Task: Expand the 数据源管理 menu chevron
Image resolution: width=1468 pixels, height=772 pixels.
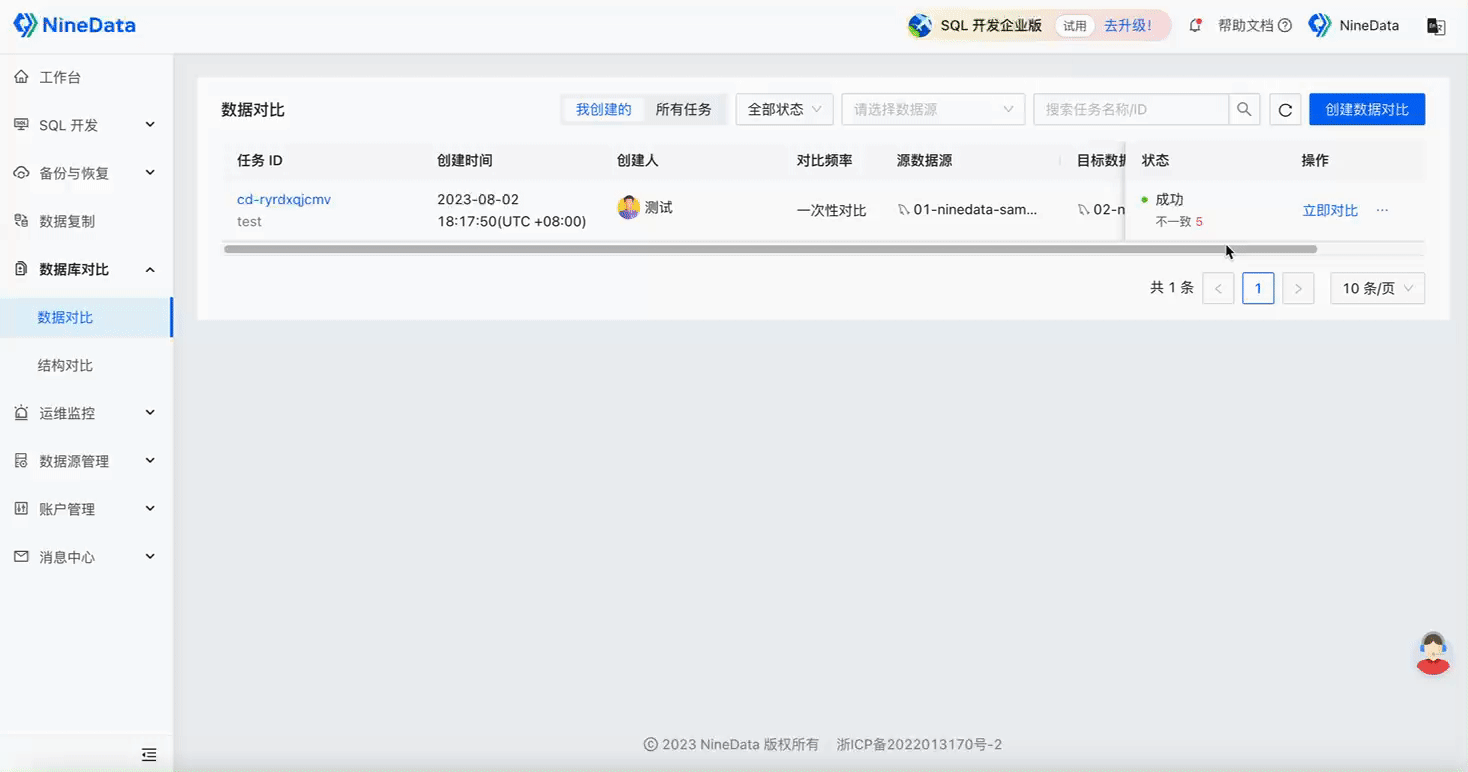Action: pyautogui.click(x=150, y=461)
